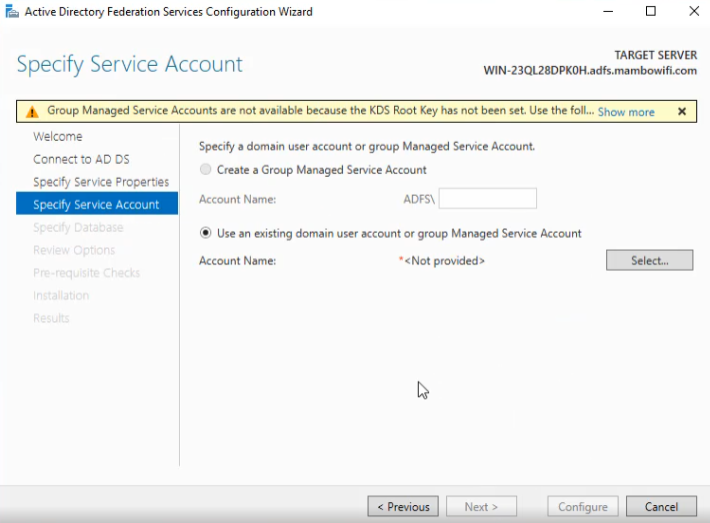Click the Select... account button

649,260
